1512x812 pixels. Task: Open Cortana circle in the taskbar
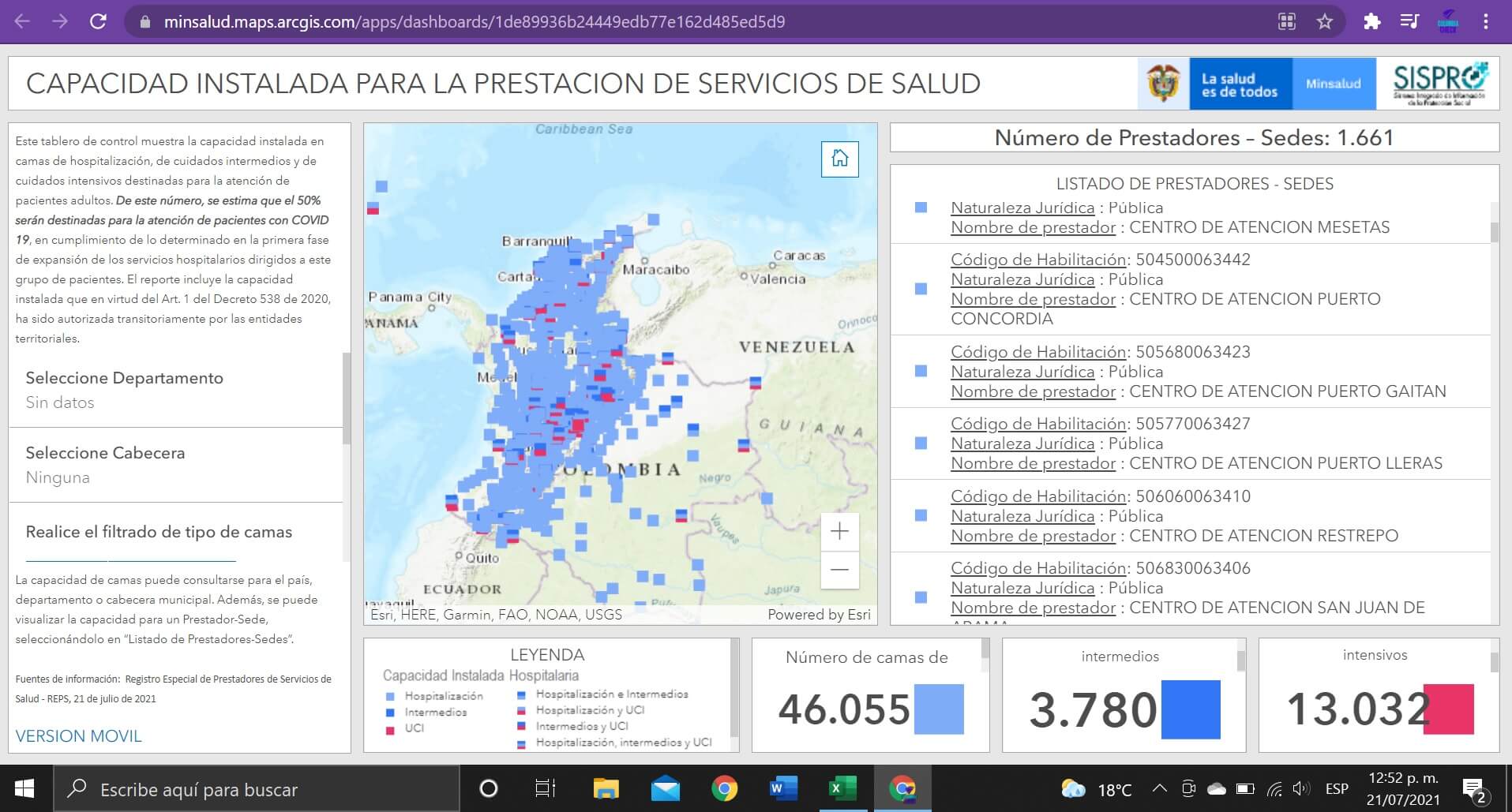click(x=489, y=788)
